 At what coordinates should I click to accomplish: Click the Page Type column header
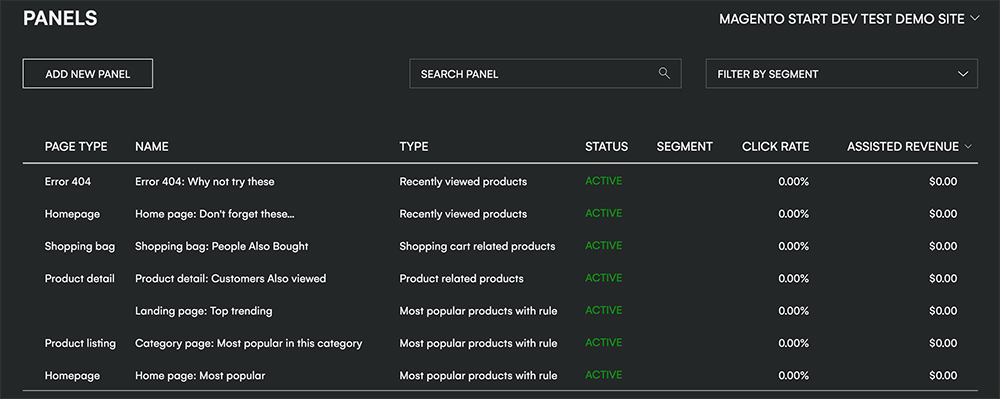pos(76,147)
